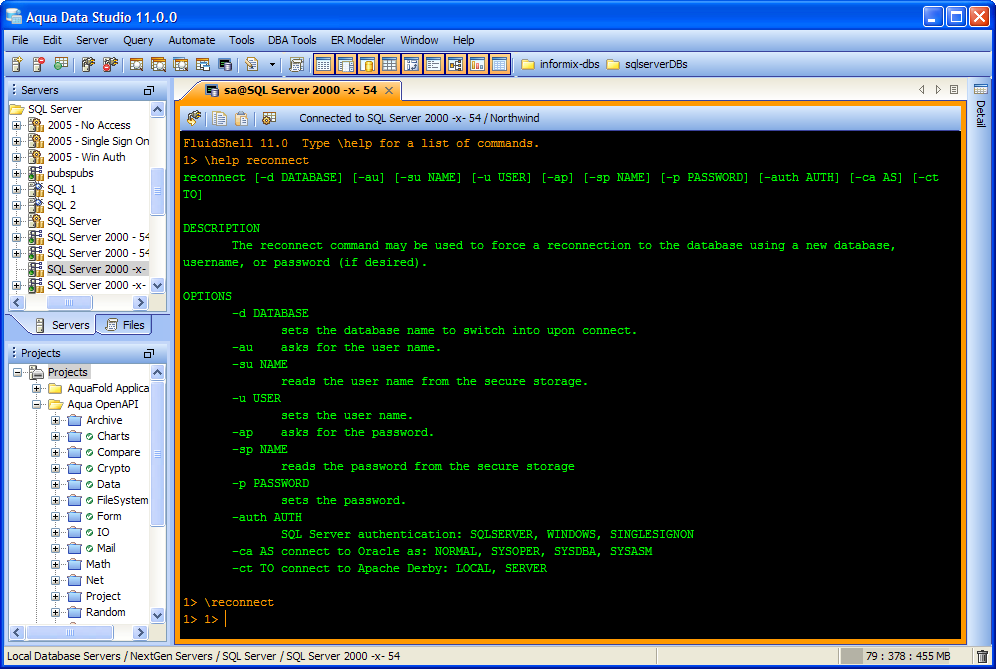Click the copy icon in FluidShell toolbar

pyautogui.click(x=220, y=118)
